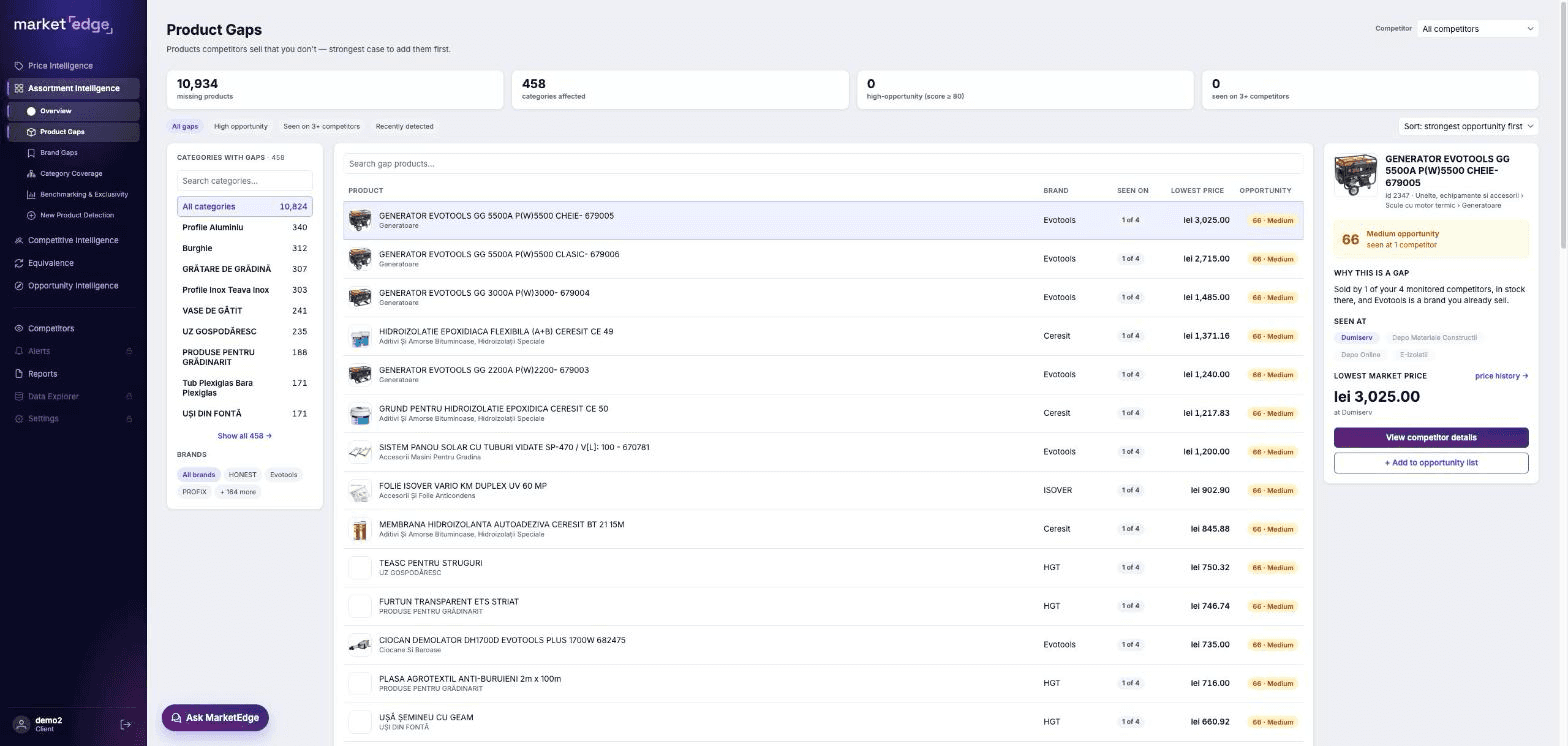Click the Equivalence sync icon
1568x746 pixels.
point(19,263)
